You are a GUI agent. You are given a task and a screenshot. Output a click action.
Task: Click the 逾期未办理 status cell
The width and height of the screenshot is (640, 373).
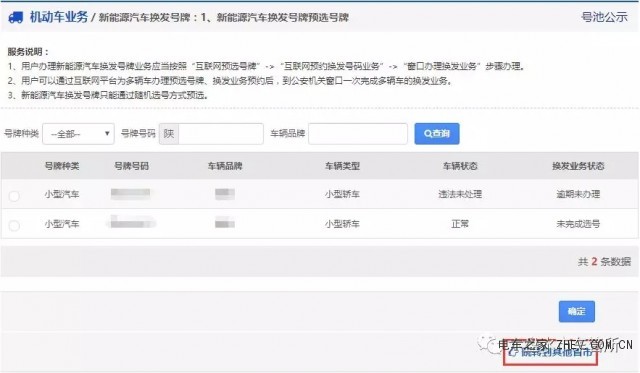point(578,194)
